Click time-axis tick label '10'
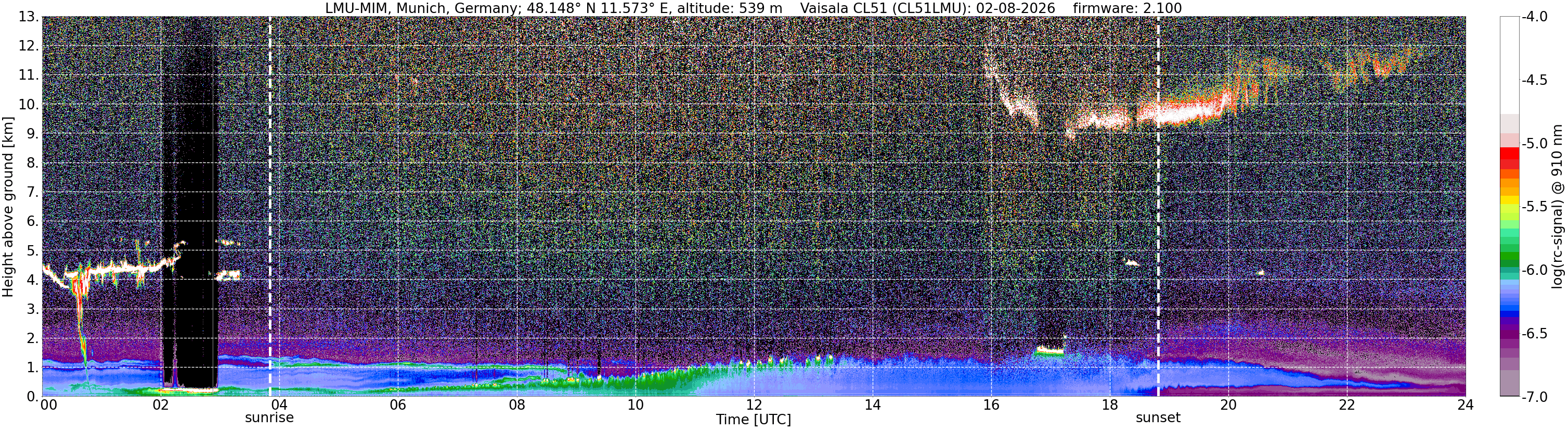The image size is (1568, 430). 635,405
